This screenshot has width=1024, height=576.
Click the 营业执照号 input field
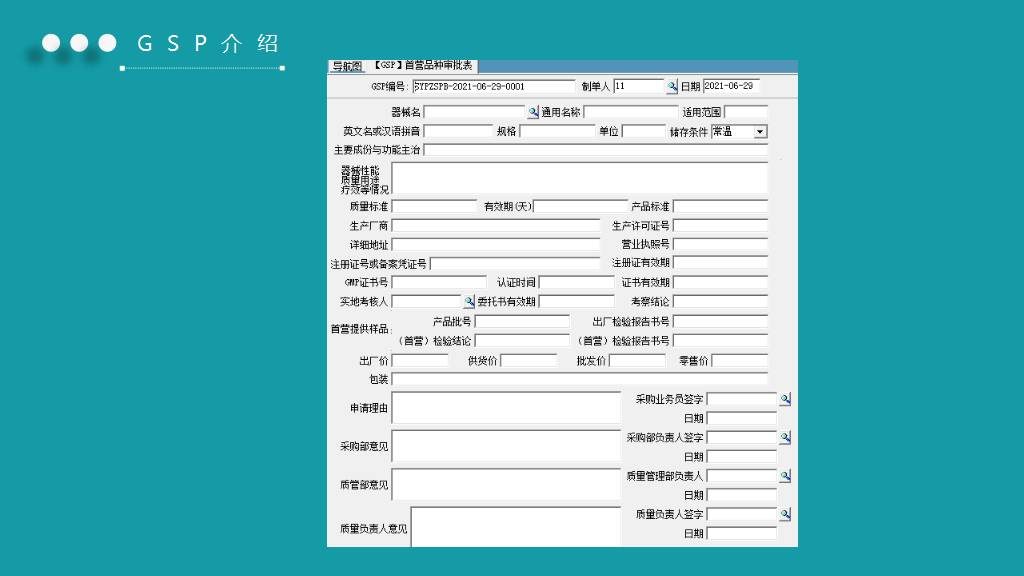720,244
